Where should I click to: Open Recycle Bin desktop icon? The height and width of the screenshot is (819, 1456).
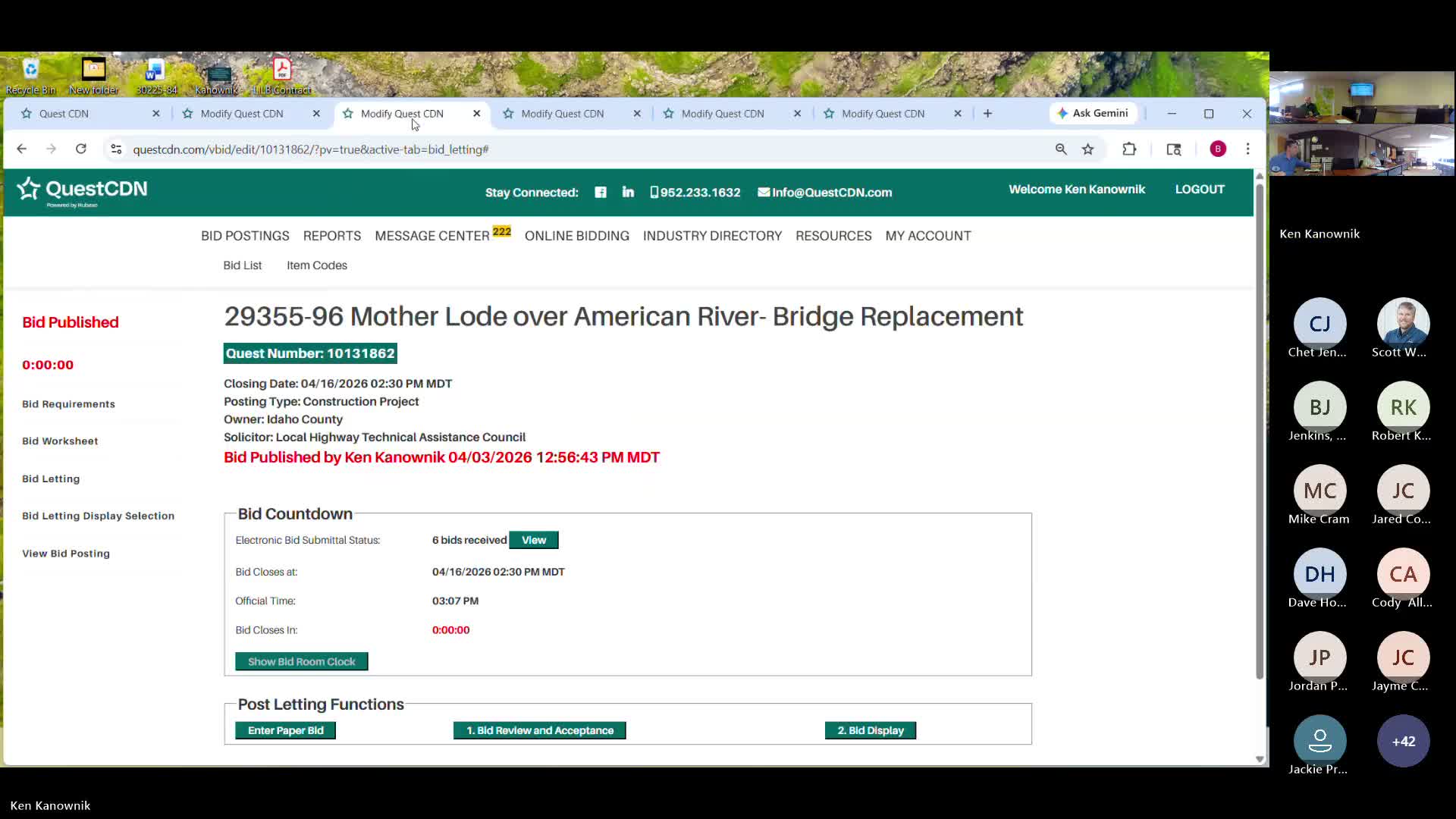click(30, 76)
